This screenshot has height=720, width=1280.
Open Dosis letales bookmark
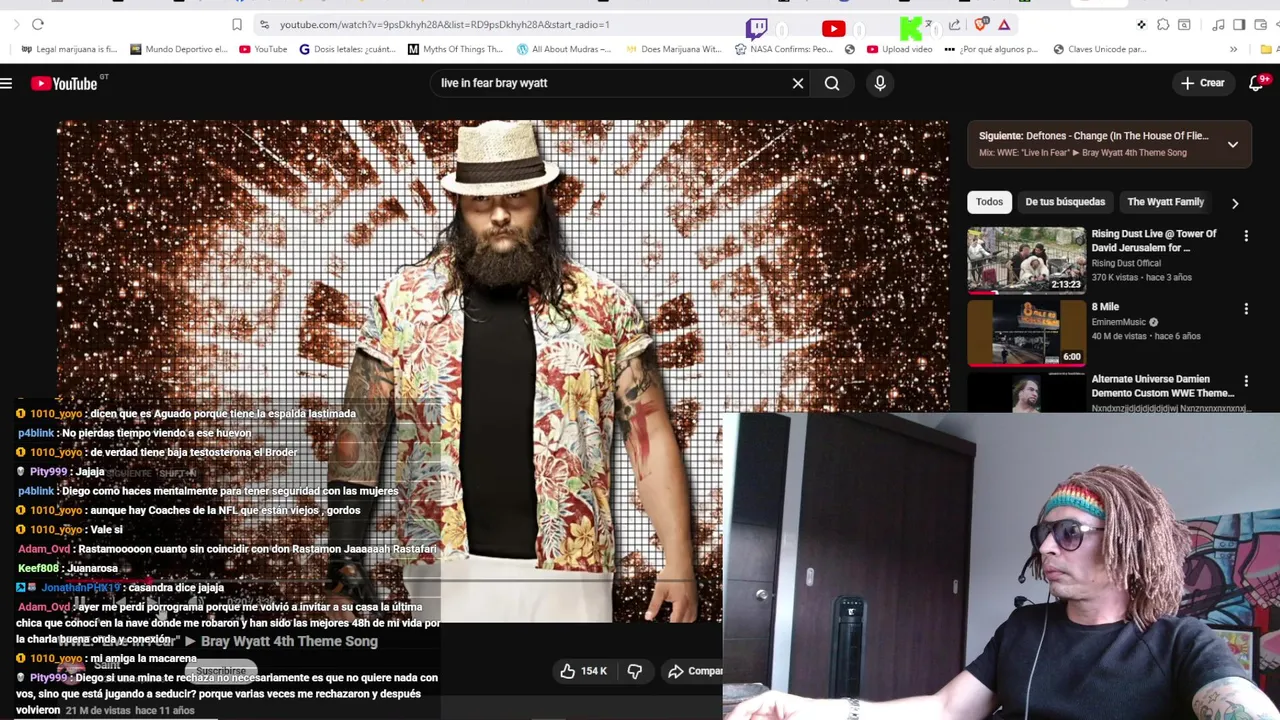pos(349,49)
